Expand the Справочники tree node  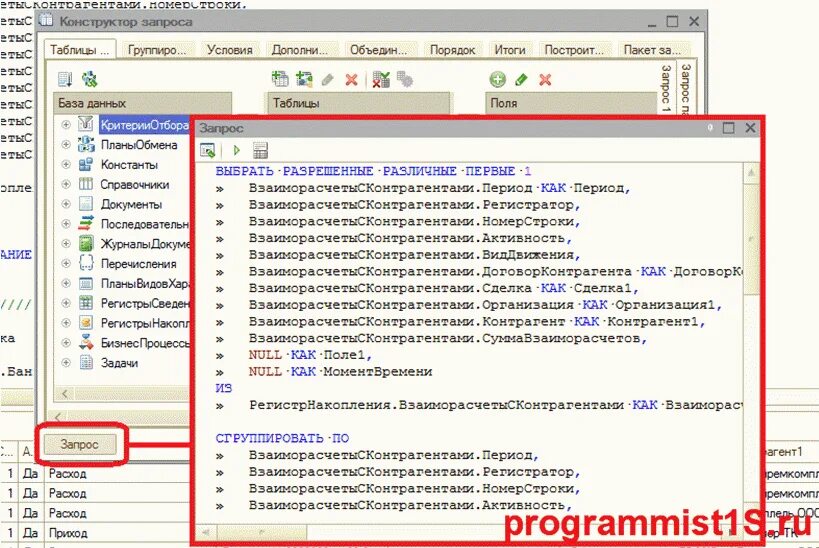click(x=65, y=184)
